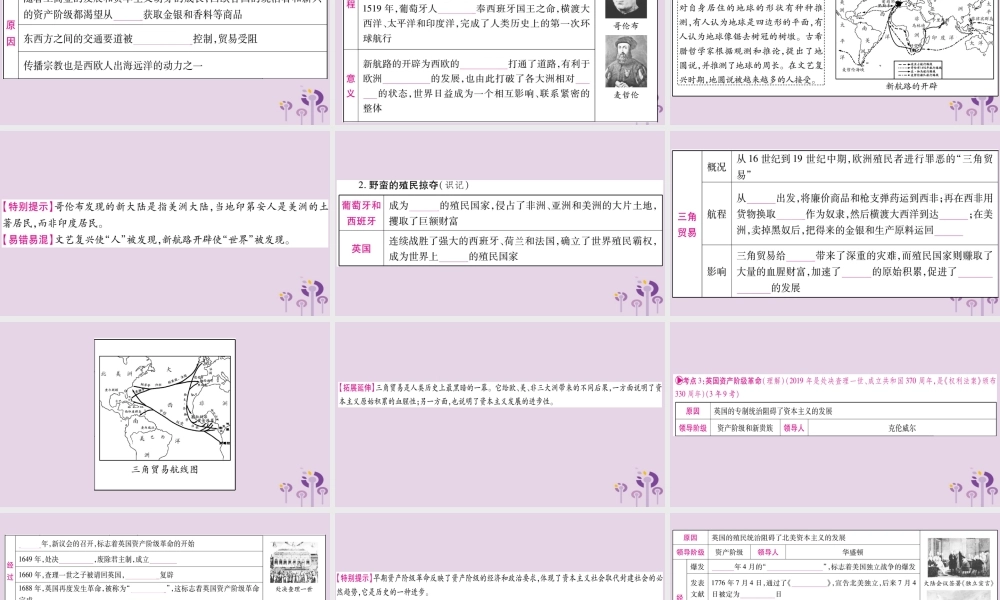Viewport: 1000px width, 600px height.
Task: Click the 【特别提示】 note about 哥伦布发现的新大陆
Action: [x=165, y=215]
